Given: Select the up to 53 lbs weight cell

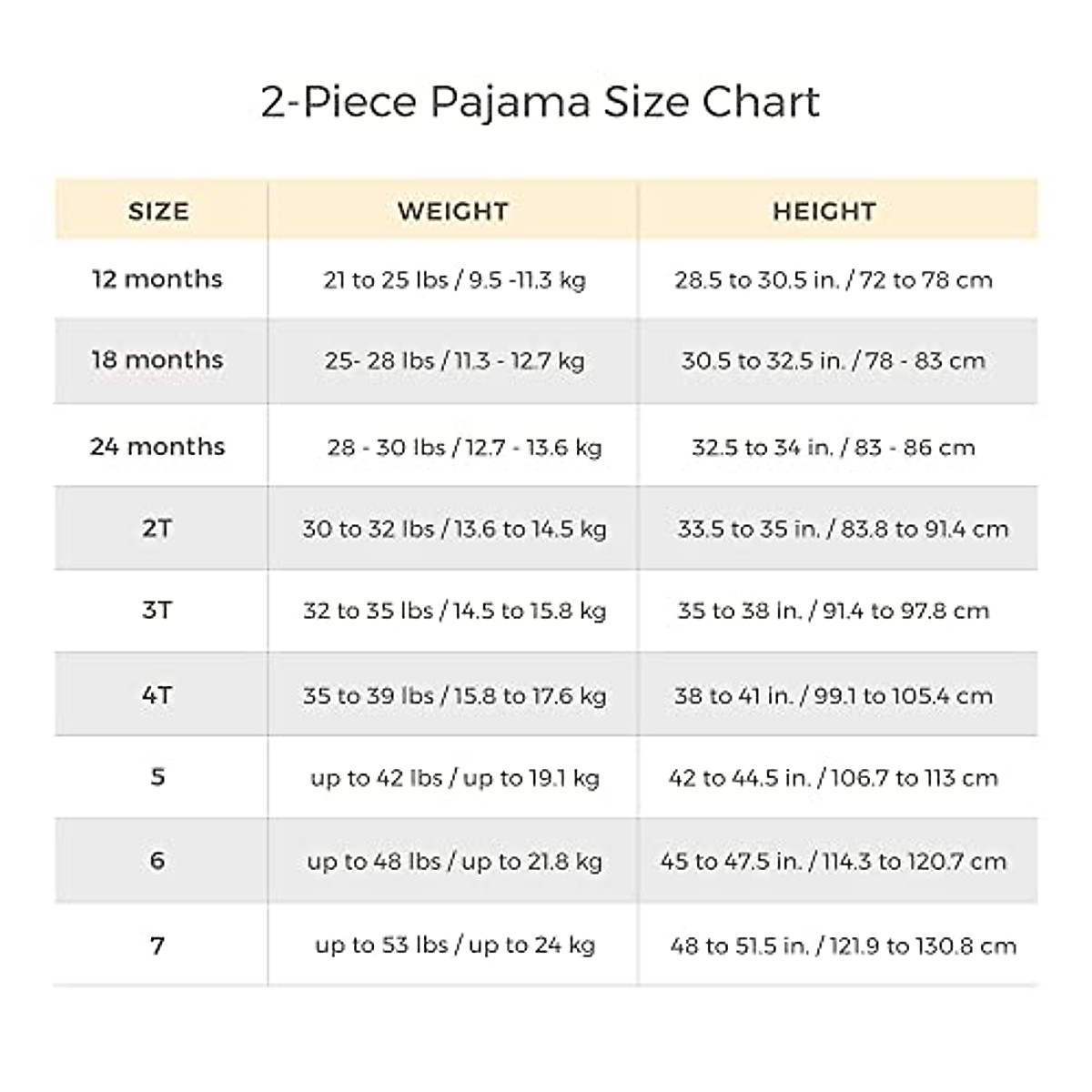Looking at the screenshot, I should [x=454, y=945].
